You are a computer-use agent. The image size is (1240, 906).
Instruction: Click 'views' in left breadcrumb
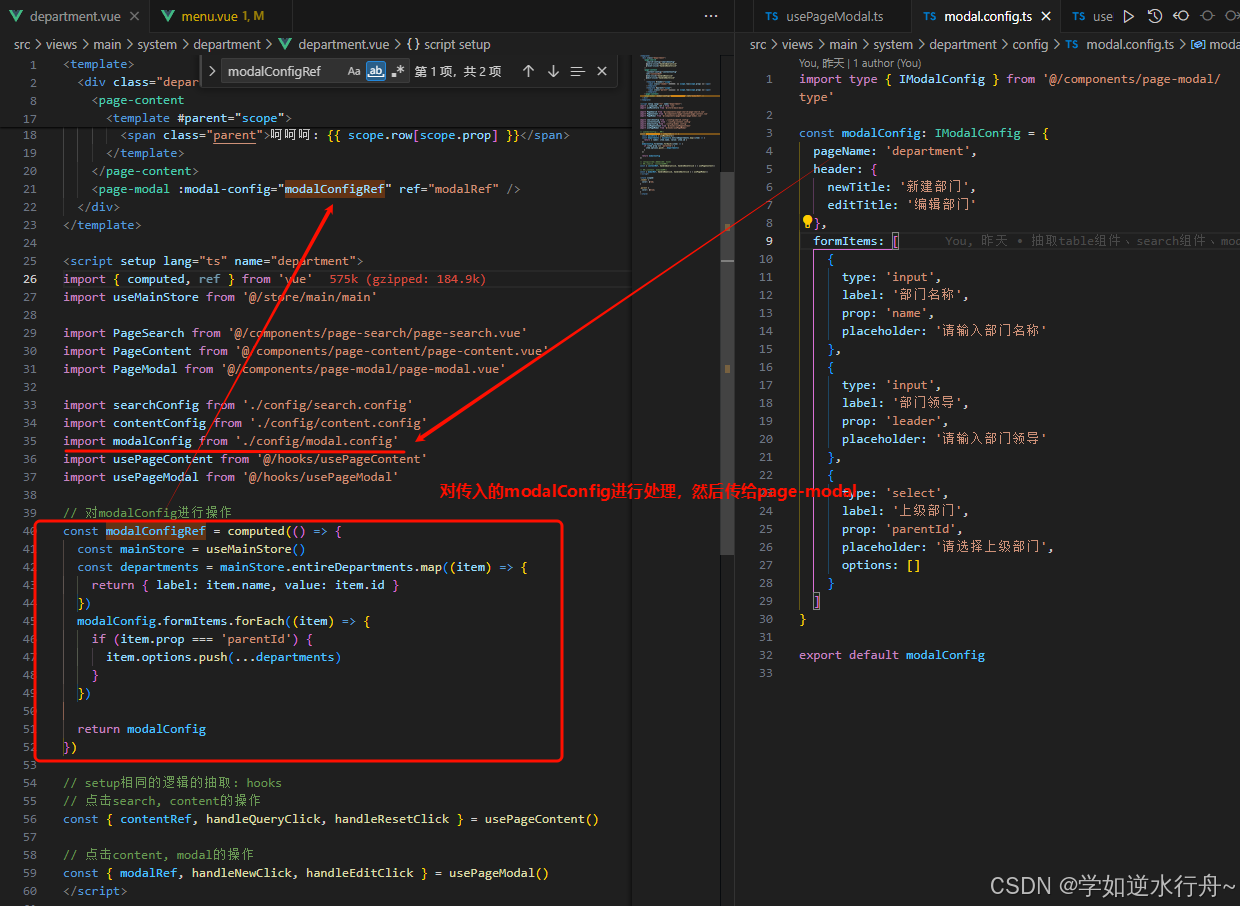pyautogui.click(x=61, y=44)
